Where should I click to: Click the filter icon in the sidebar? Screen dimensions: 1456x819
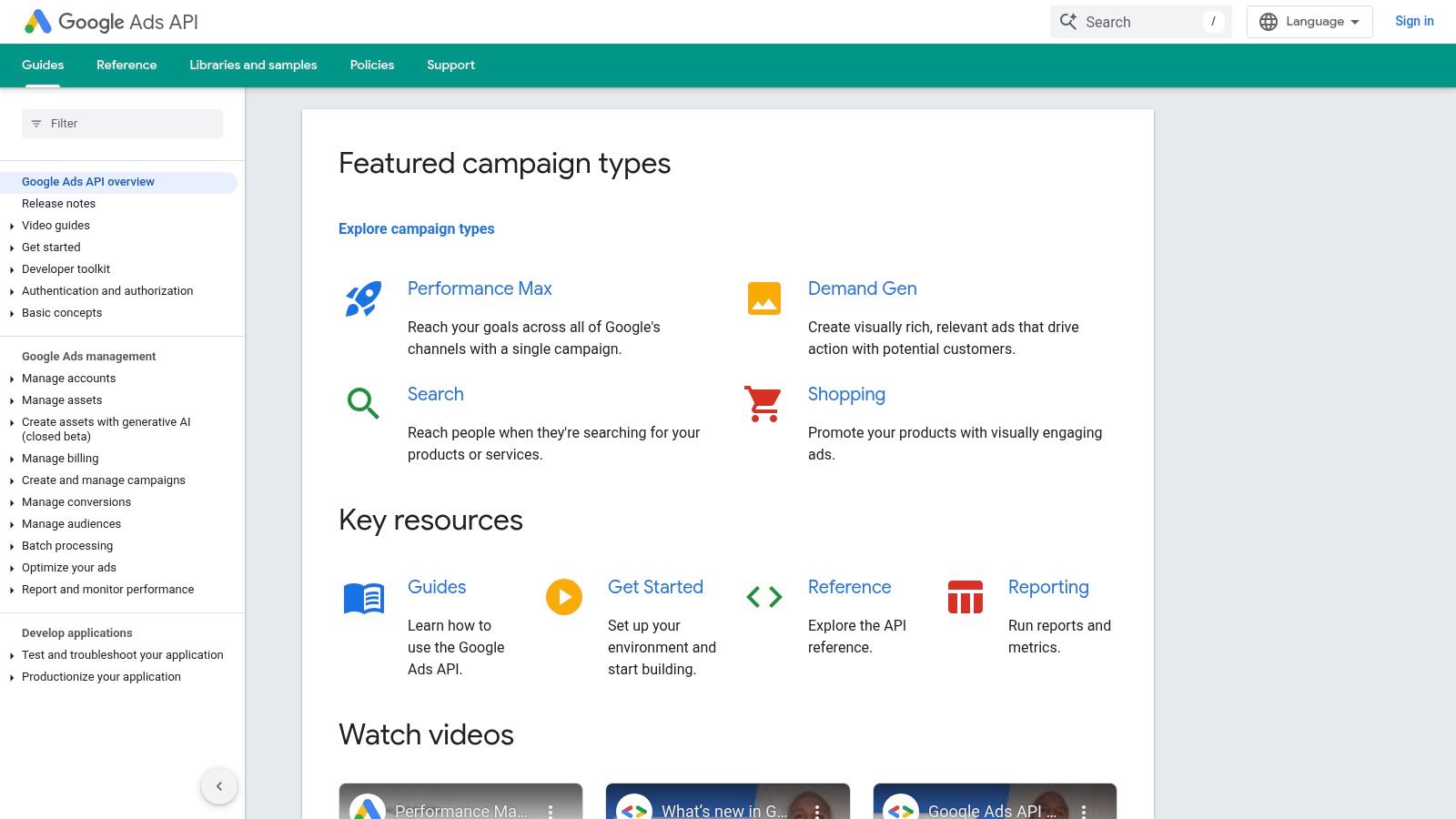[36, 124]
